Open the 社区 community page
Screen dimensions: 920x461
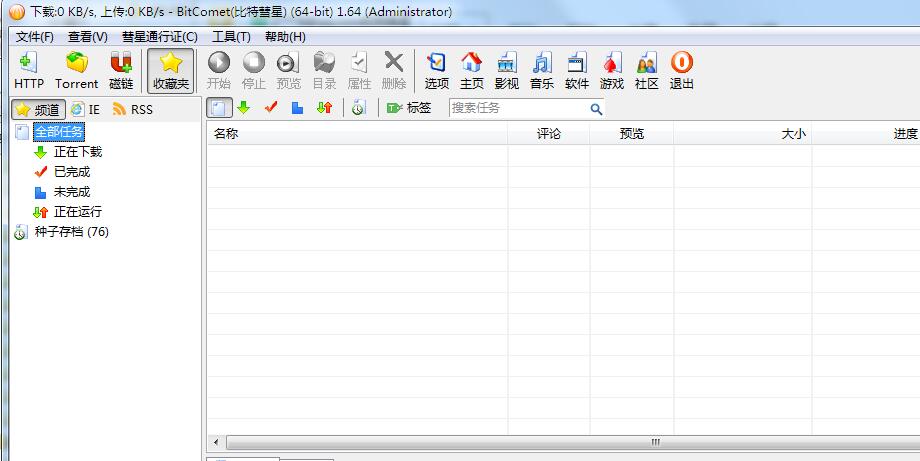647,71
